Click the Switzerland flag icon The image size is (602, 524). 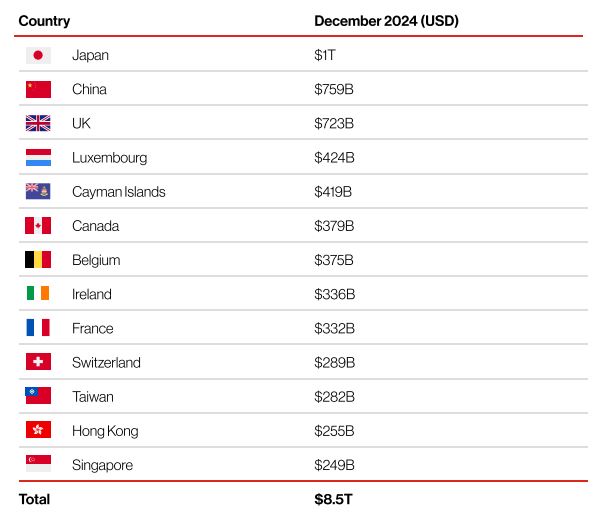click(x=38, y=362)
